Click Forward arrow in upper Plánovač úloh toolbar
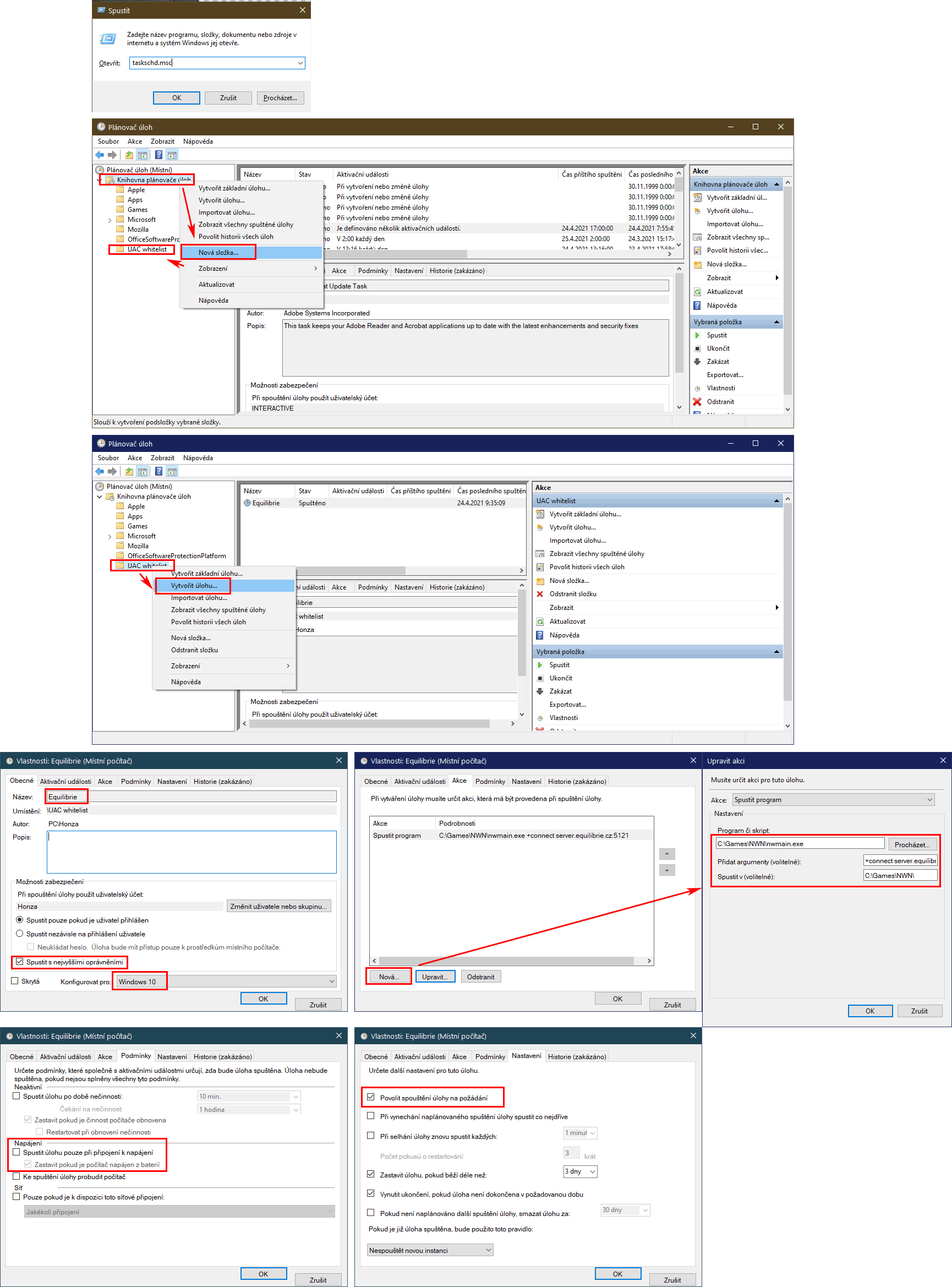The width and height of the screenshot is (952, 1287). click(112, 155)
